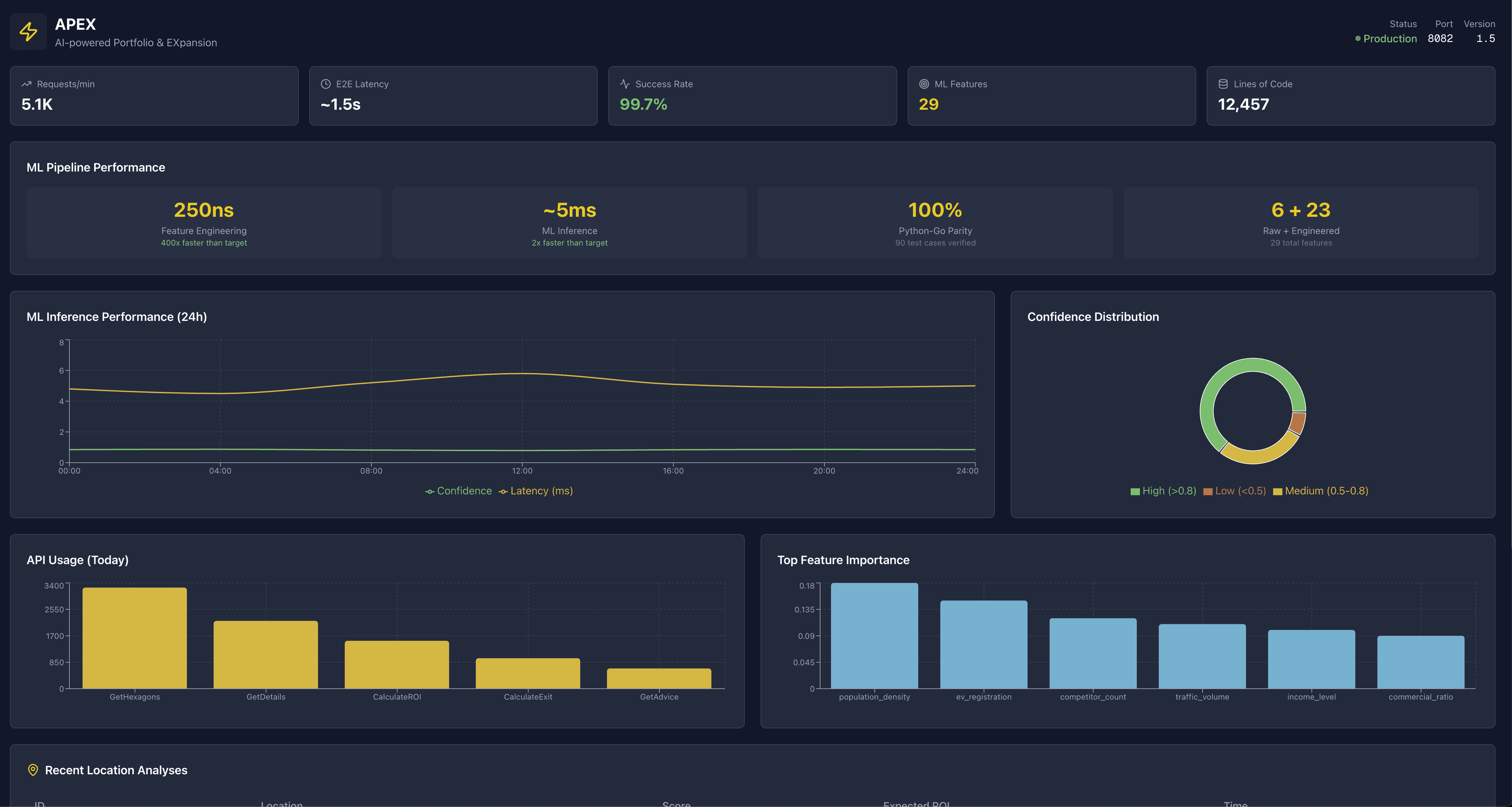Click the Success Rate pulse icon
1512x807 pixels.
(x=624, y=84)
